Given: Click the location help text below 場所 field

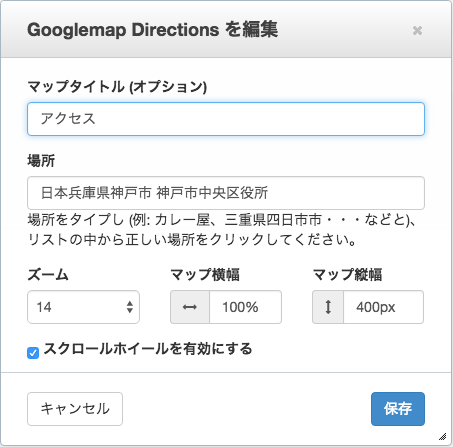Looking at the screenshot, I should (x=222, y=230).
